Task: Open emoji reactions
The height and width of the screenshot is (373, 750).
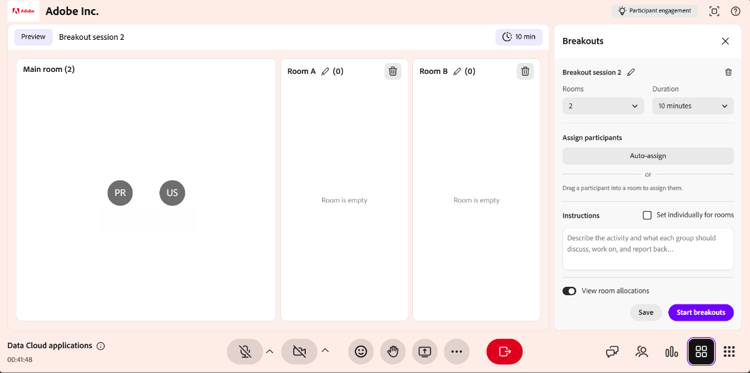Action: tap(361, 352)
